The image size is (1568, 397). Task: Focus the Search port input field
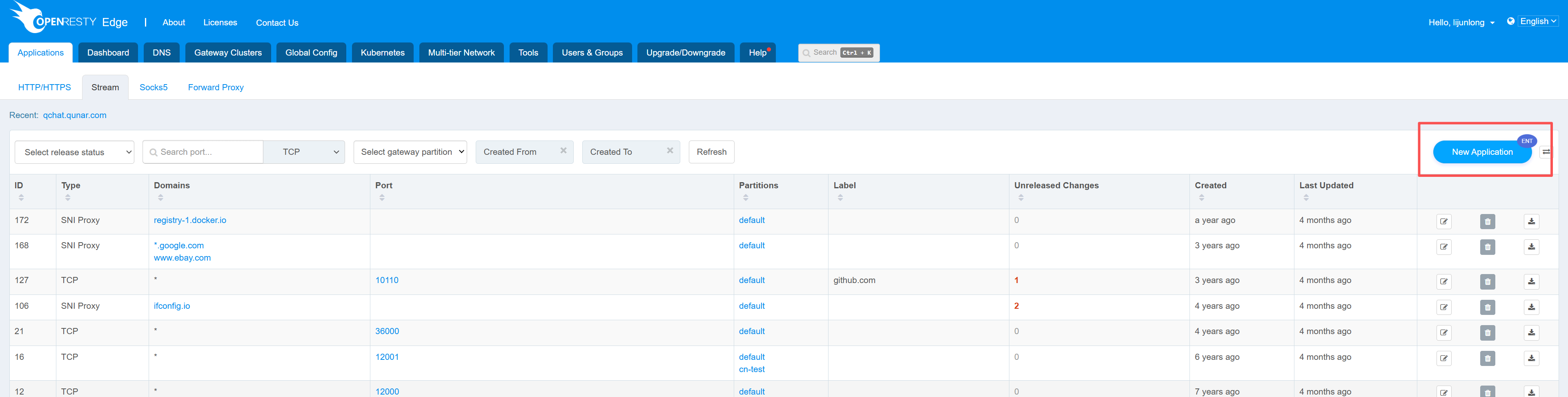pyautogui.click(x=207, y=152)
